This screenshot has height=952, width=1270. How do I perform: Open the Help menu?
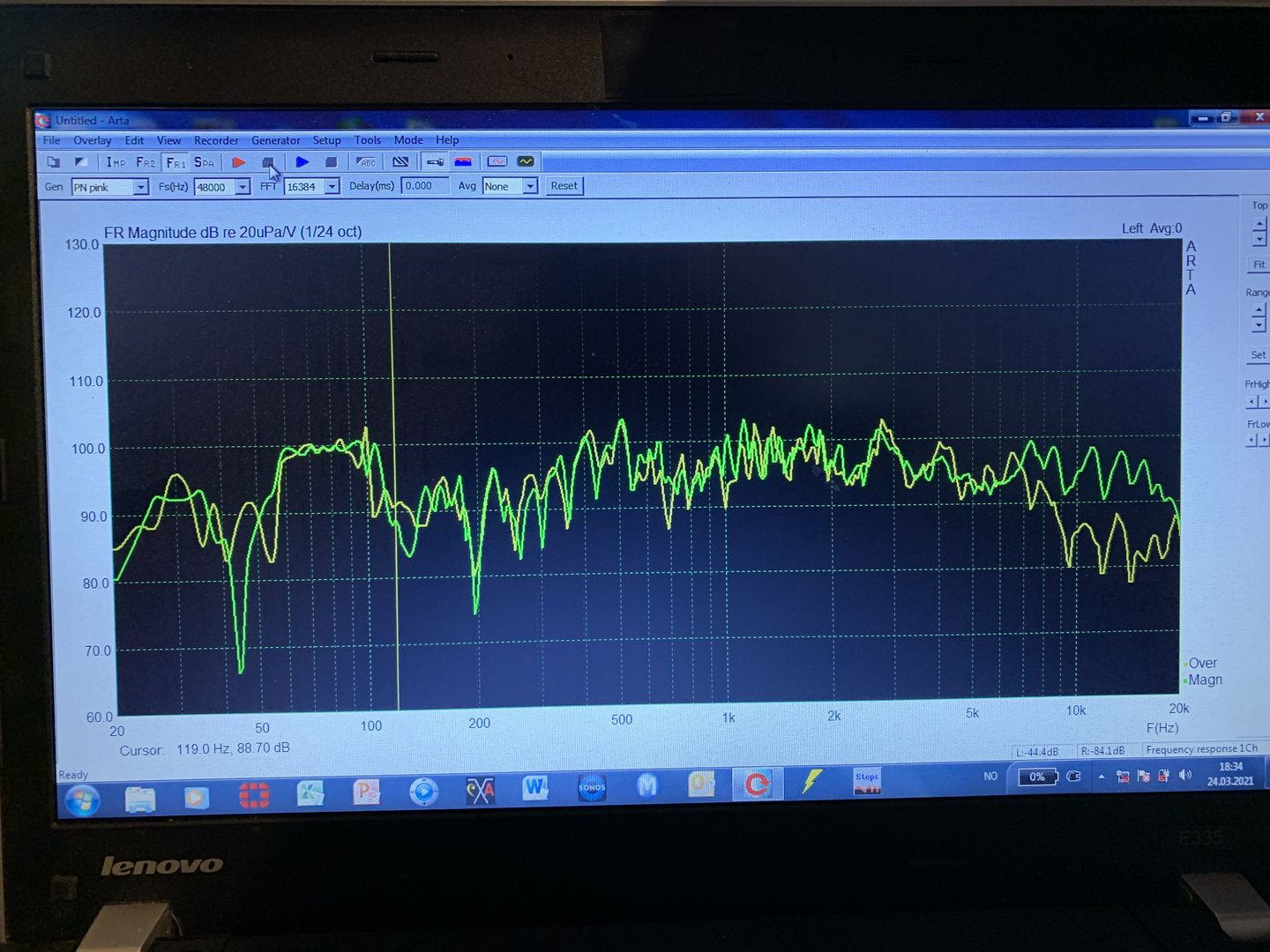tap(447, 140)
